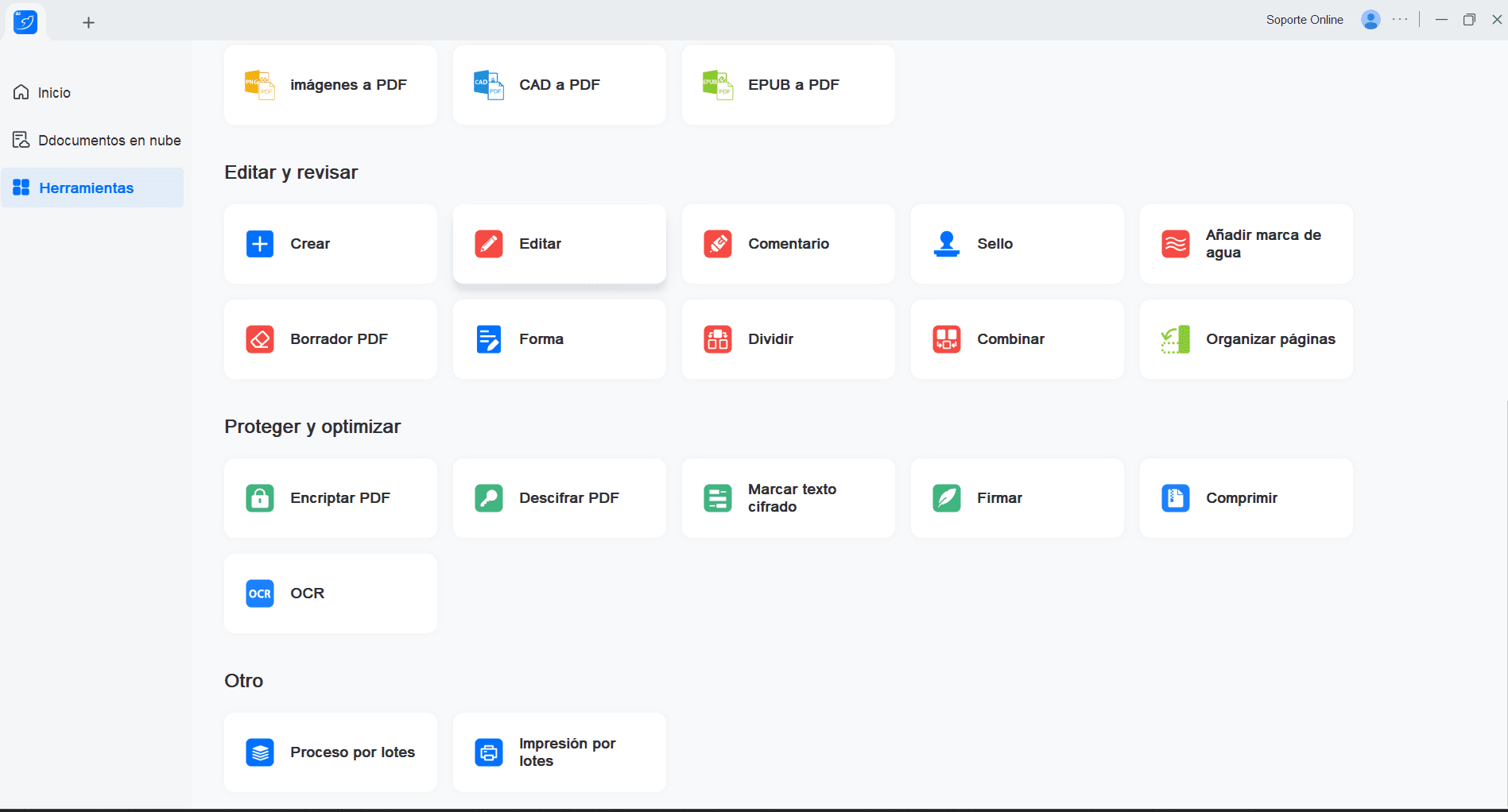Open the Firmar signature icon

[946, 498]
